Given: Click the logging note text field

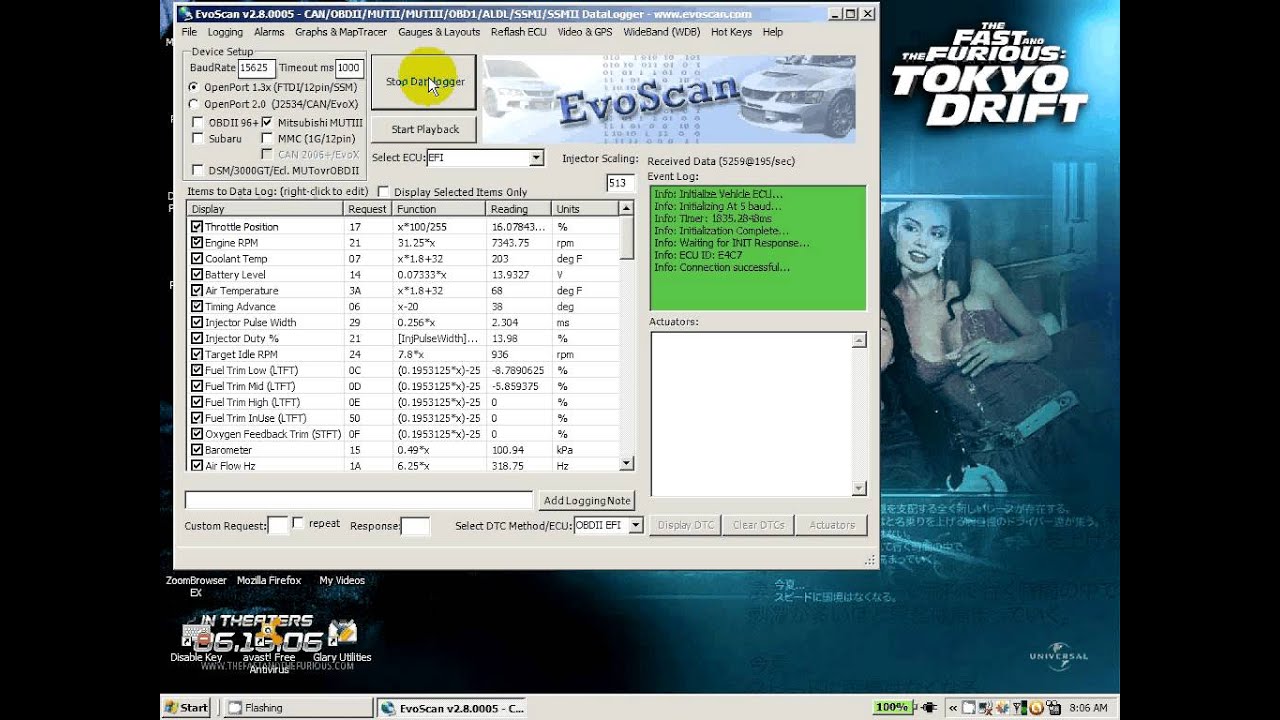Looking at the screenshot, I should [359, 500].
